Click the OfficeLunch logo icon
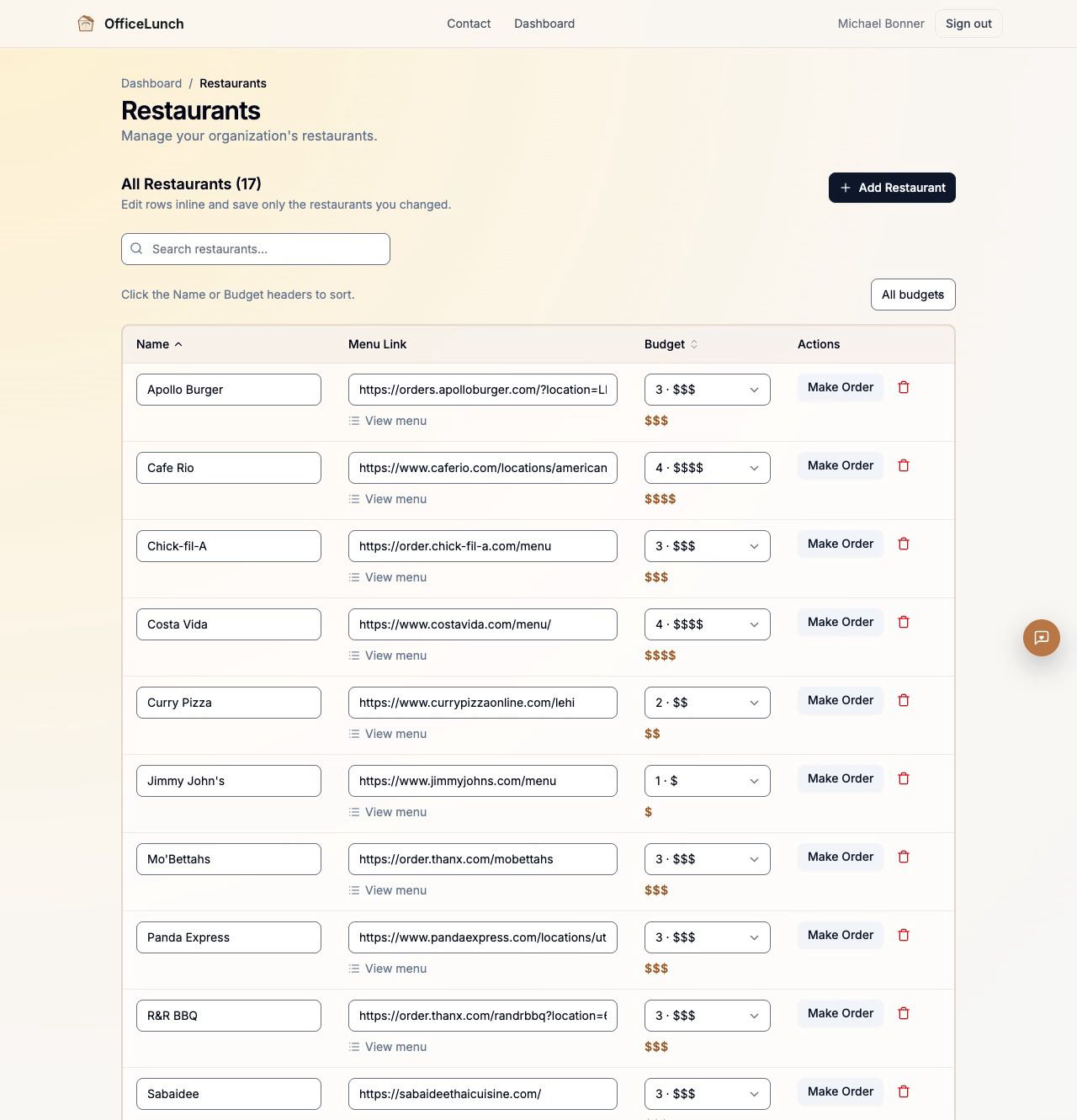This screenshot has width=1077, height=1120. 86,24
